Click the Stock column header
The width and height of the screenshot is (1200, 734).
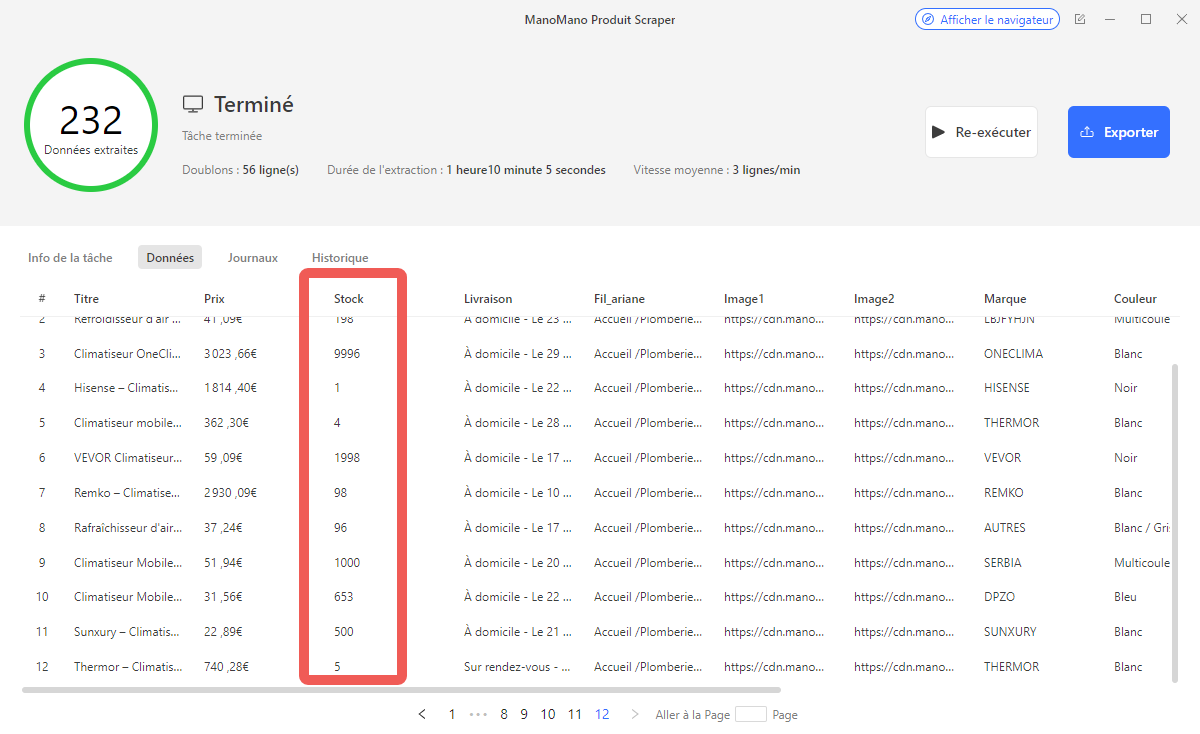pyautogui.click(x=348, y=299)
